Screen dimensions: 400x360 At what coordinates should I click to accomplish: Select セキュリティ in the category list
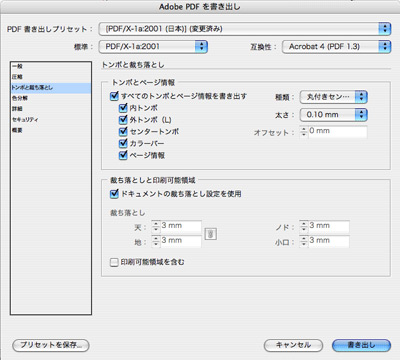[x=51, y=120]
